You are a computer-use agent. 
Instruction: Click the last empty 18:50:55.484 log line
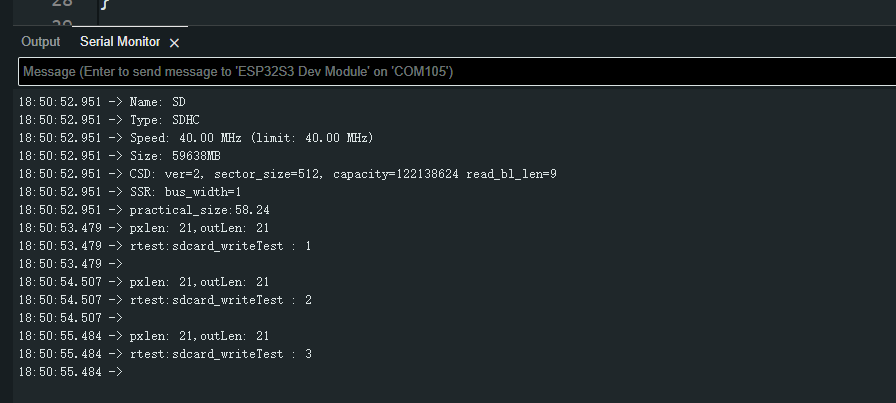pos(71,372)
